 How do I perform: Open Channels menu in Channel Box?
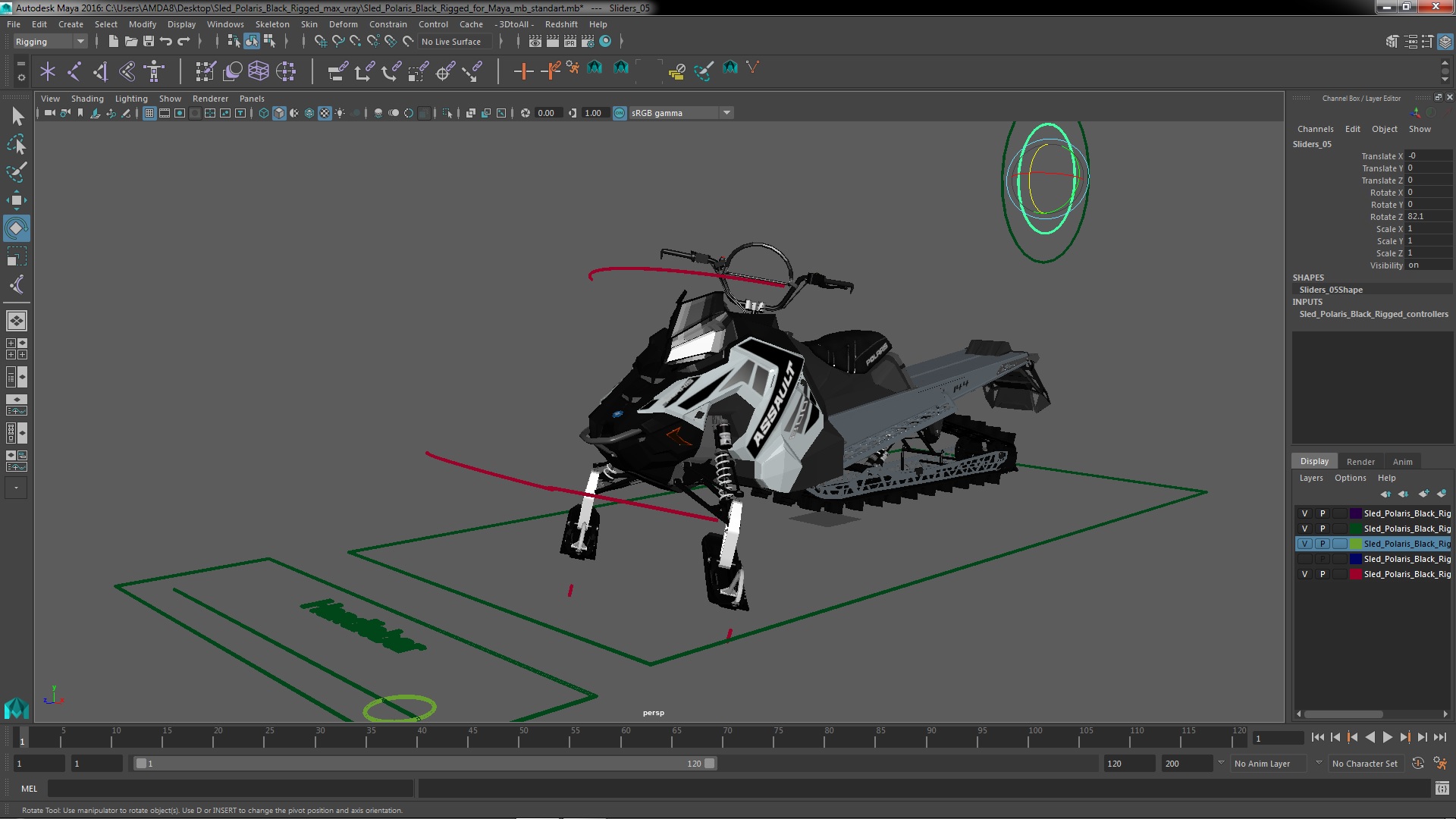tap(1315, 129)
